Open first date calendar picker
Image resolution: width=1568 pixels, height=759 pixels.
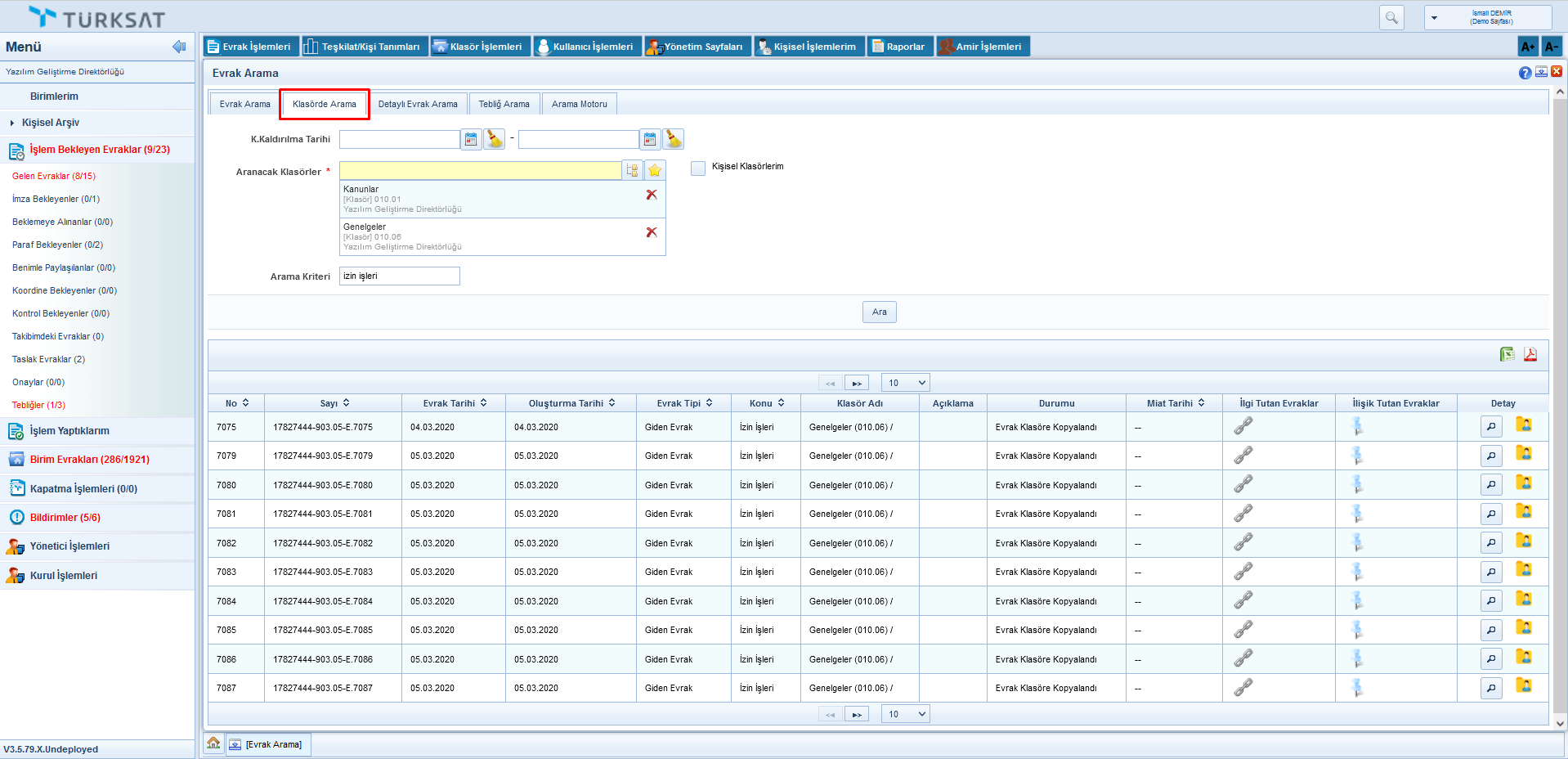coord(471,140)
